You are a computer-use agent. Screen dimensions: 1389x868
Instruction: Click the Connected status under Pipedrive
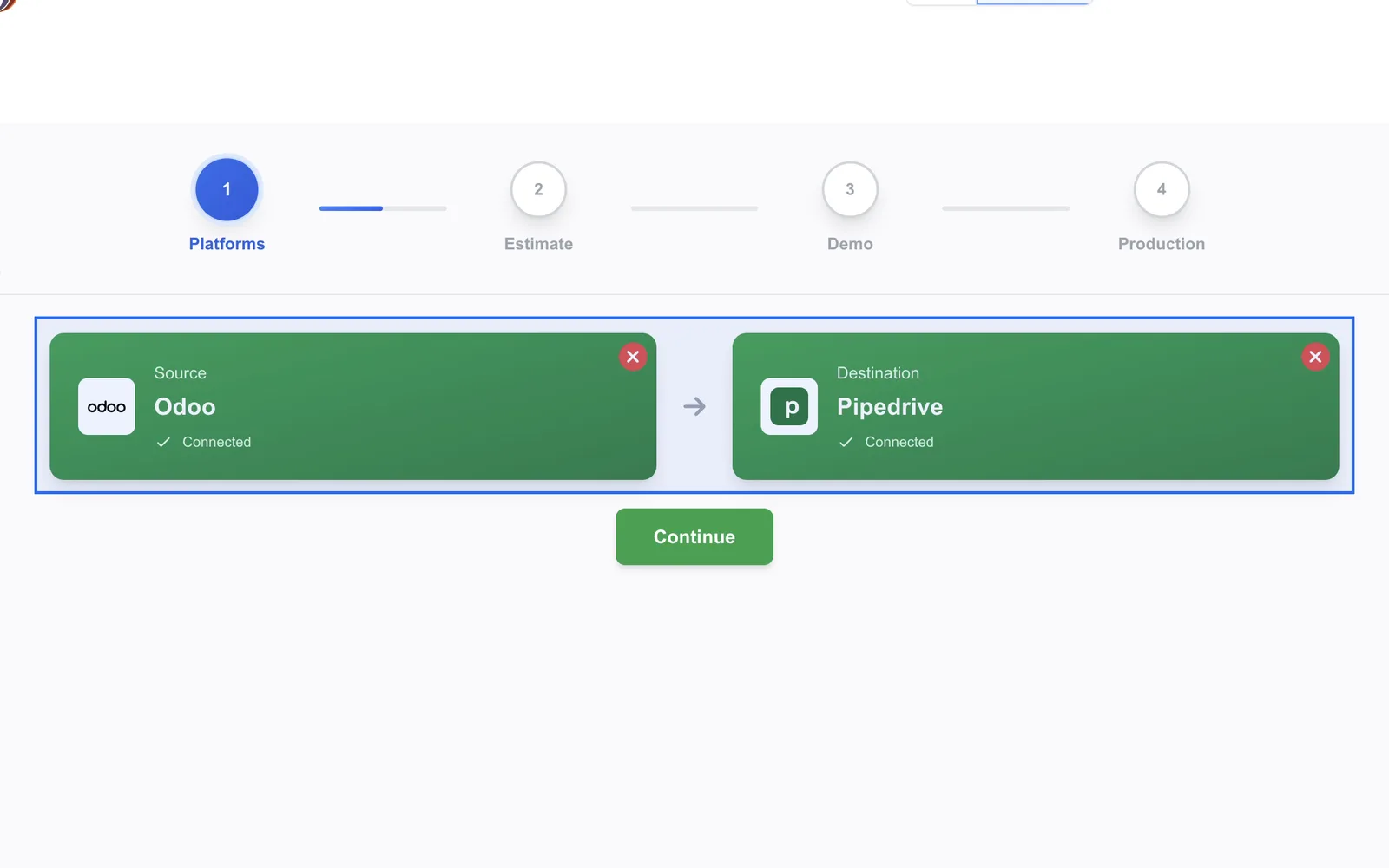click(899, 442)
